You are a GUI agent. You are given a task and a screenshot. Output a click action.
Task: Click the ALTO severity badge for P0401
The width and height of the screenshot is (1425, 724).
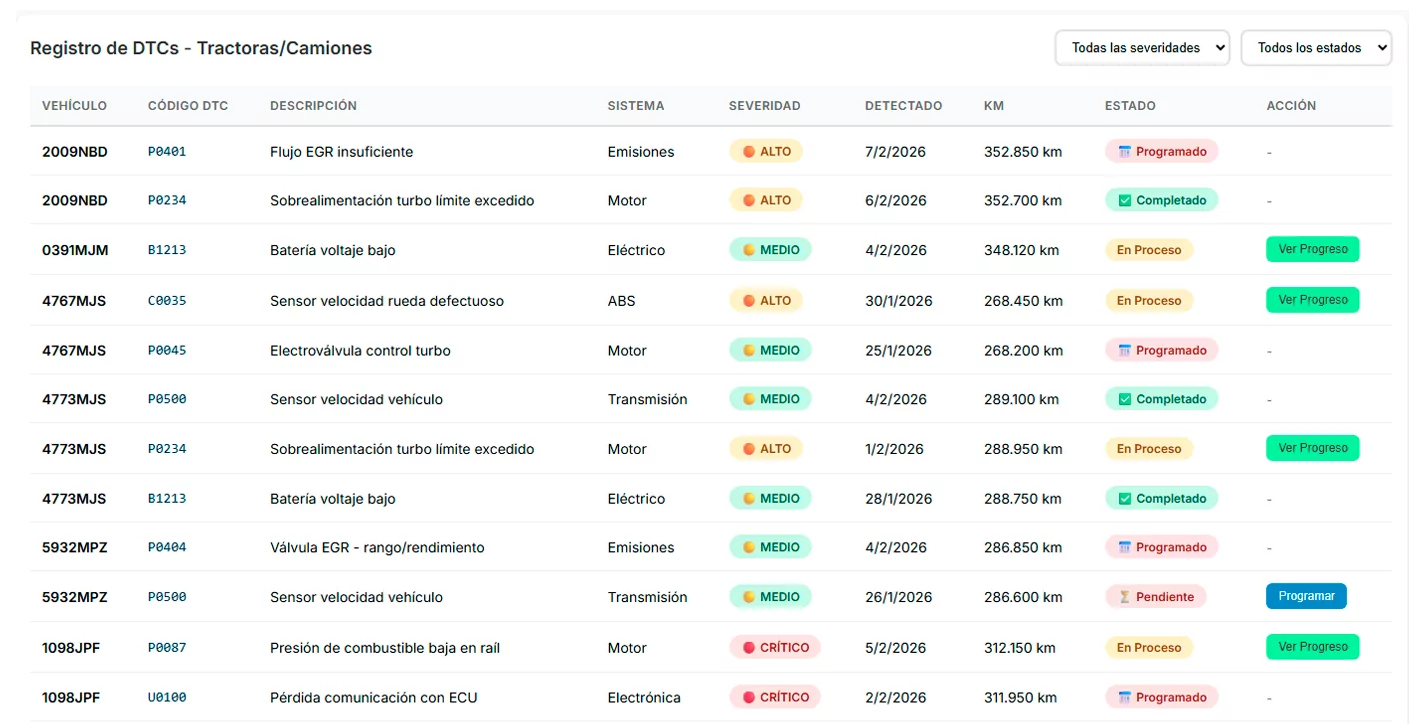coord(766,152)
